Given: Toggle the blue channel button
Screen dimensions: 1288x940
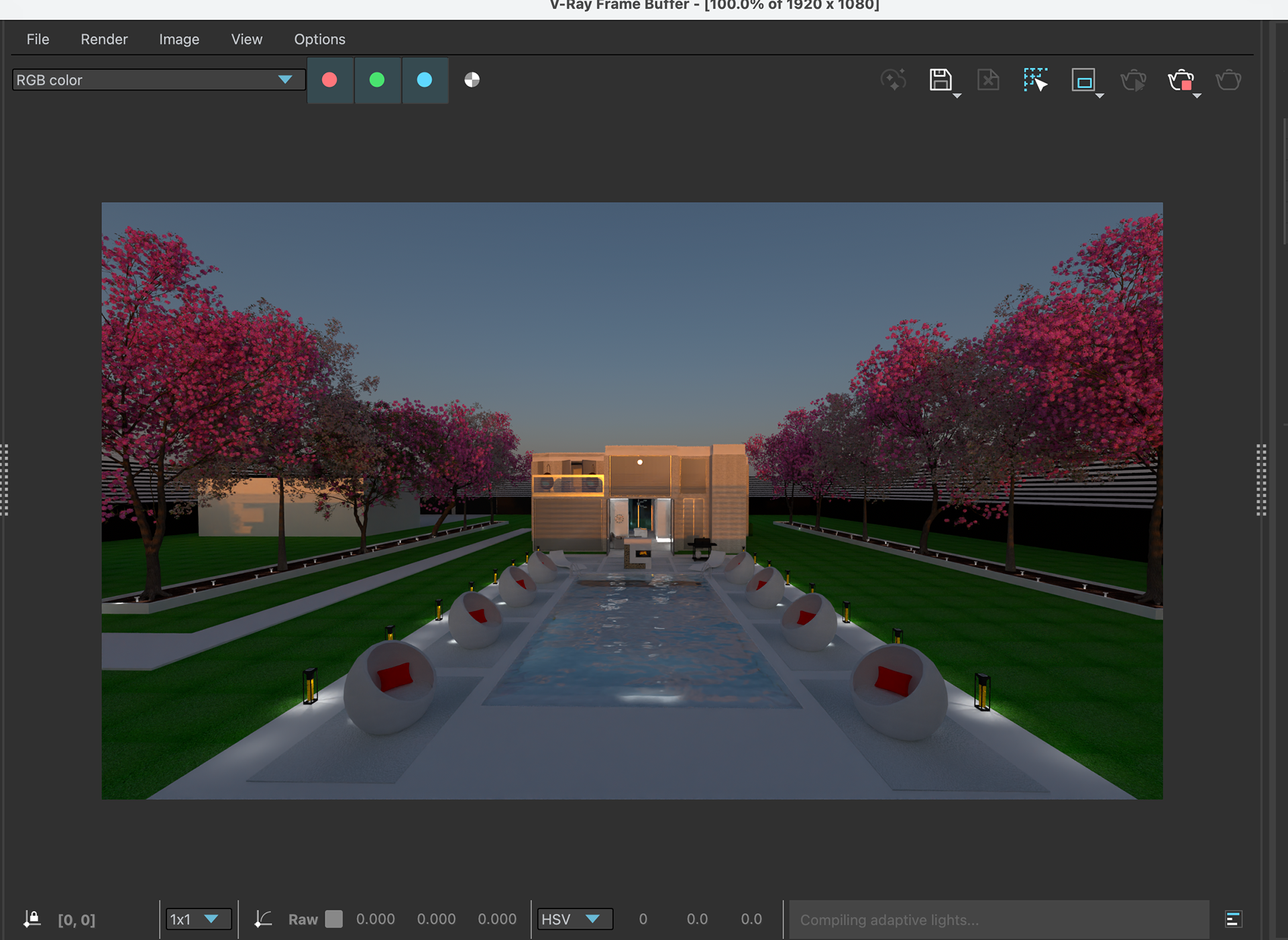Looking at the screenshot, I should [424, 80].
